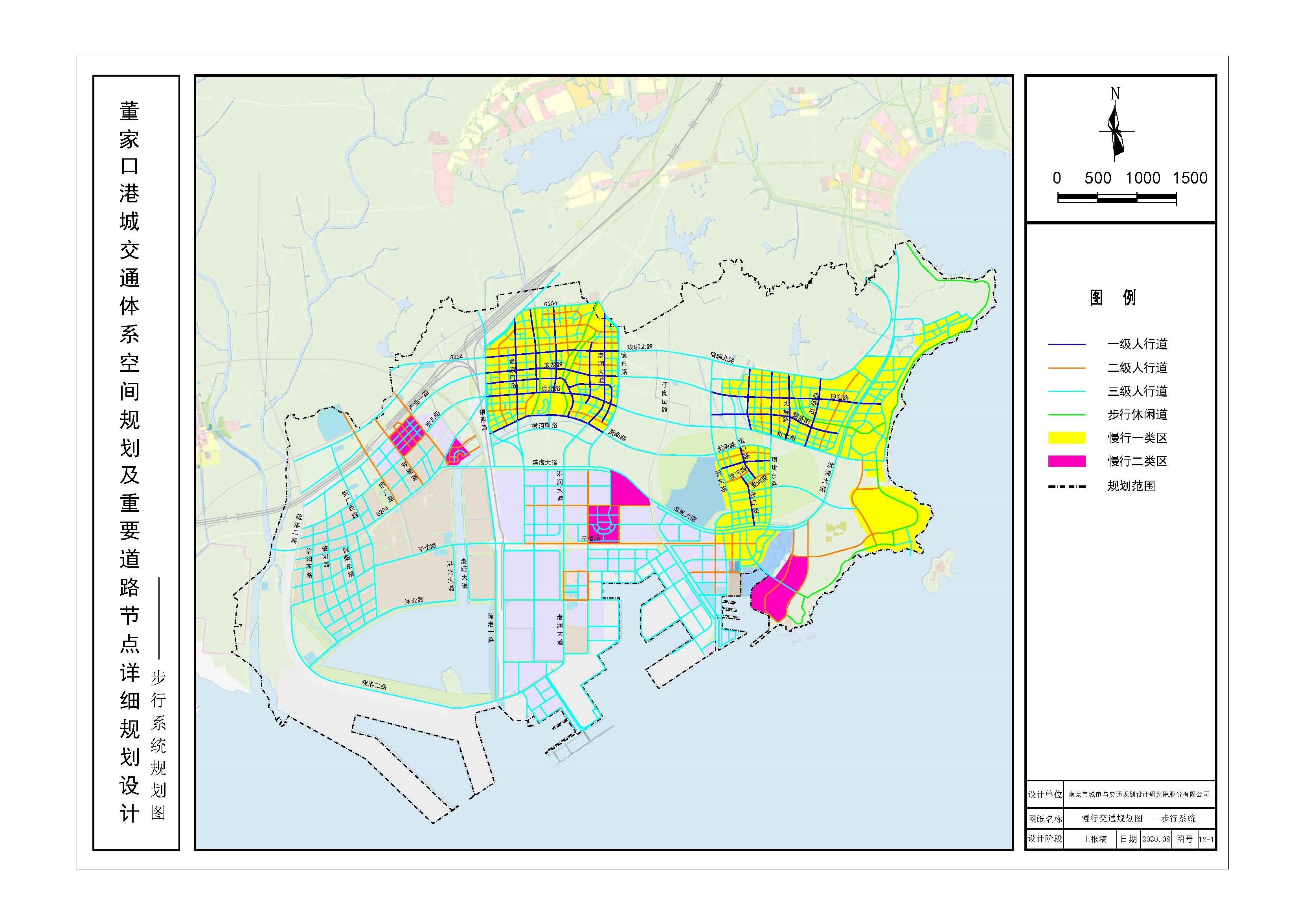Click the 慢行交通规划图——步行系统 drawing name

pyautogui.click(x=1138, y=819)
